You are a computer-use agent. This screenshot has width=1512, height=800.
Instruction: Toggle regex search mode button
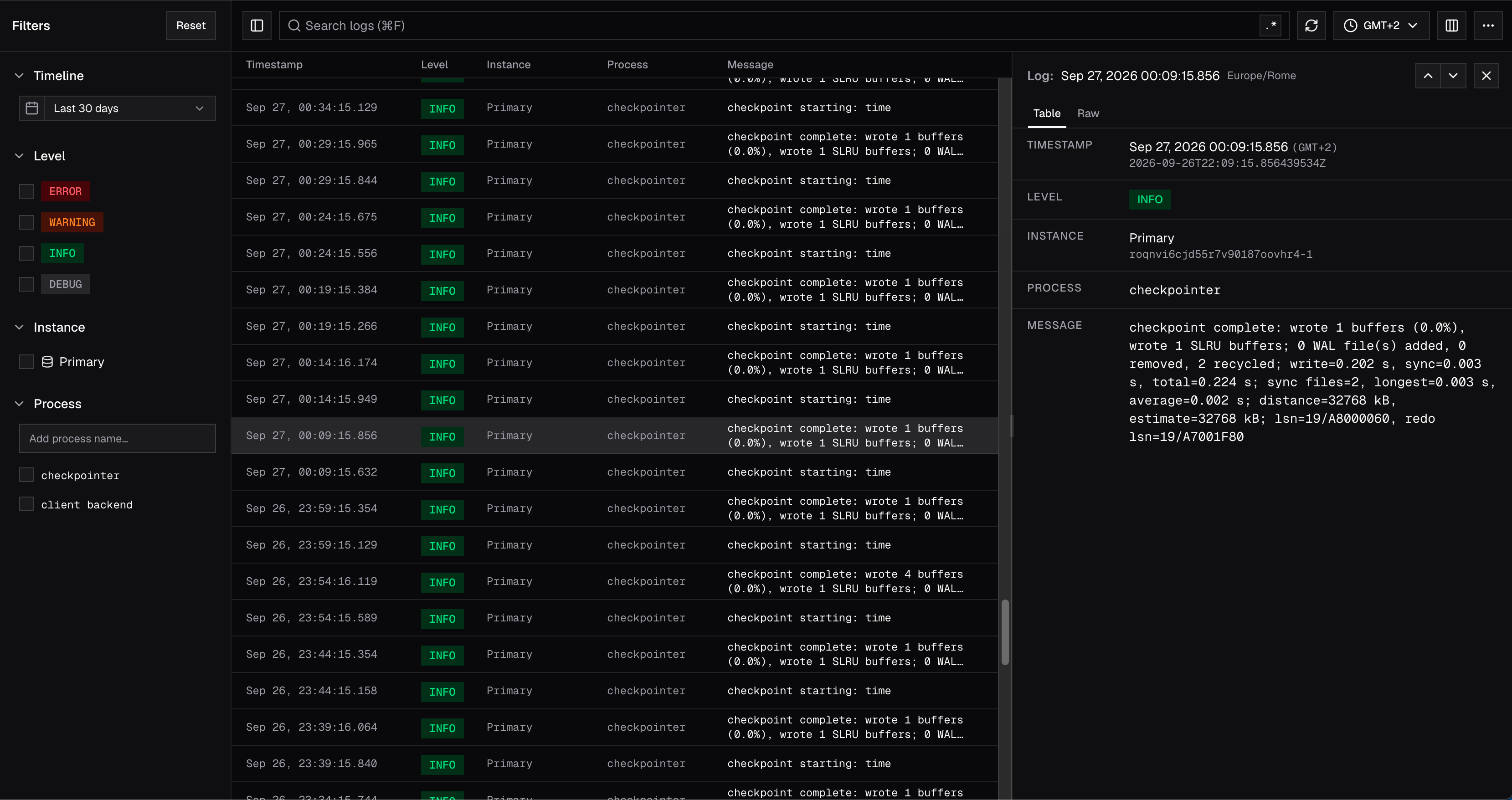1271,25
